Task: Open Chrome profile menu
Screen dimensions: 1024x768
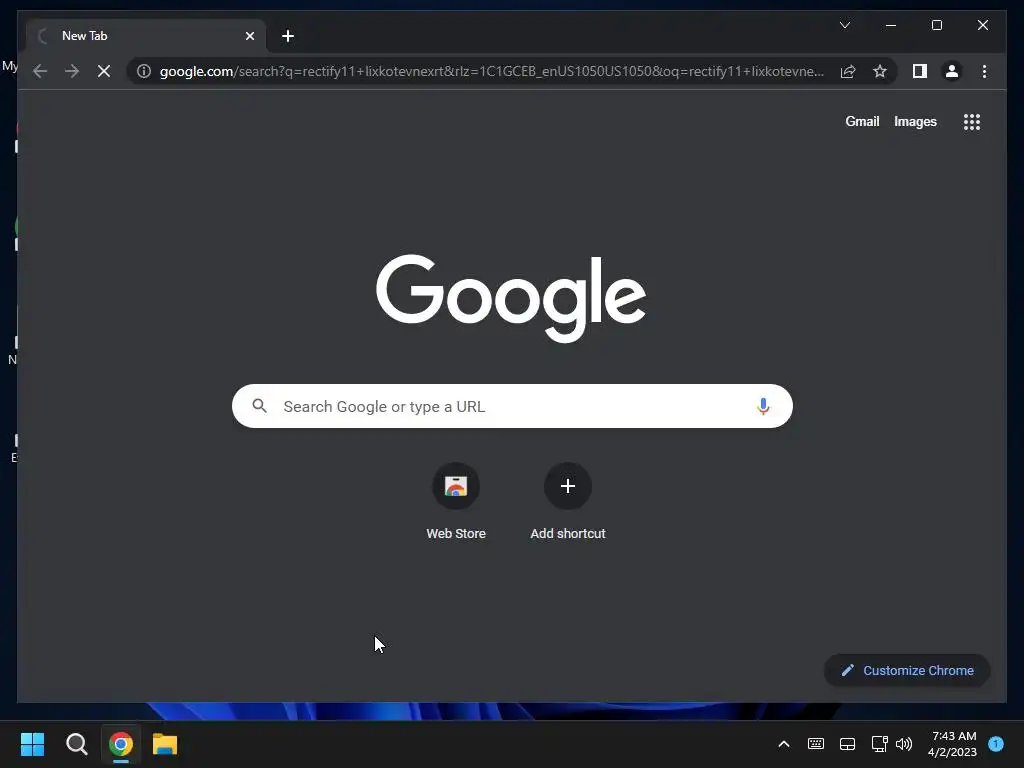Action: tap(952, 71)
